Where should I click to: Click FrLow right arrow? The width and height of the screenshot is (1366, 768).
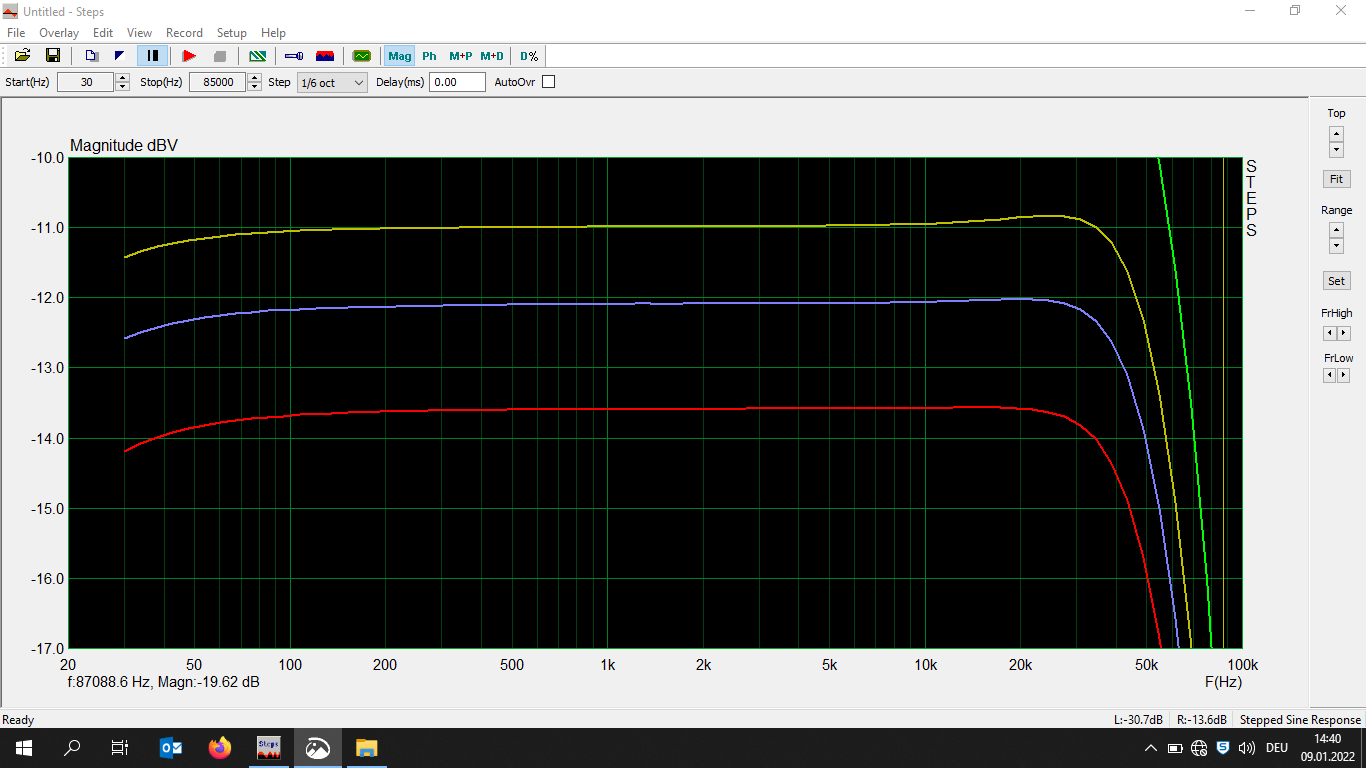(x=1343, y=375)
